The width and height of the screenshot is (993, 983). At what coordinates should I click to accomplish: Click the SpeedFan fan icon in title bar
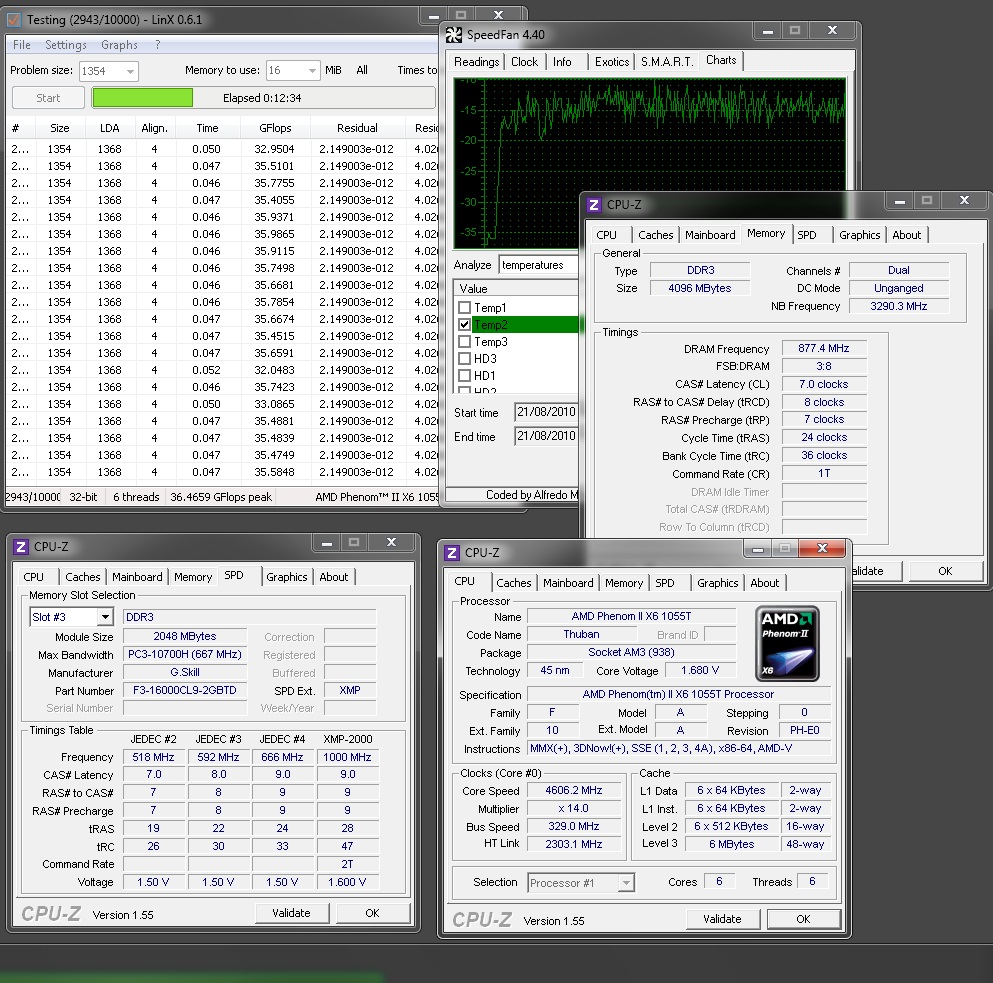(453, 35)
